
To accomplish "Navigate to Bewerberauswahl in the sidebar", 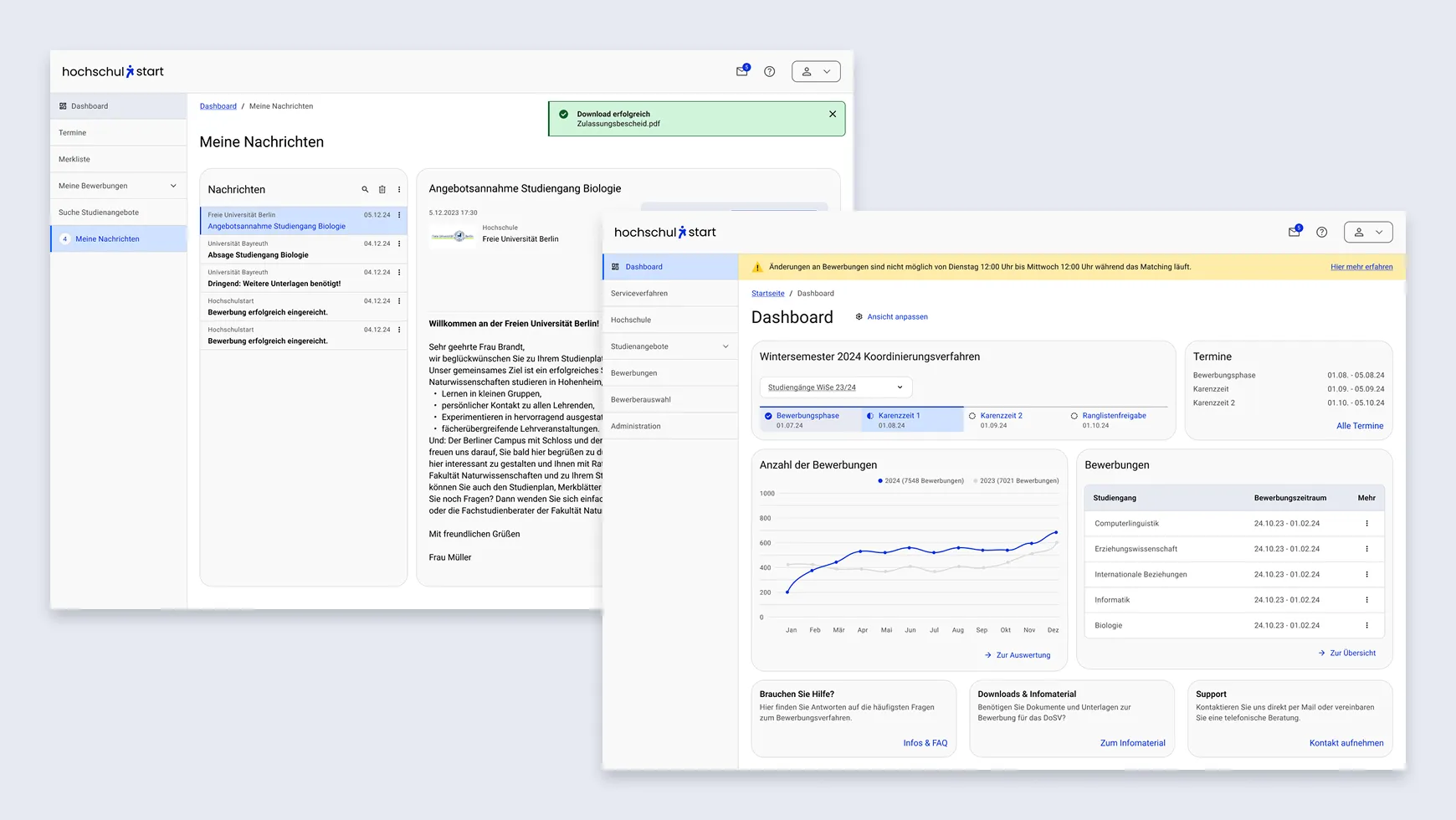I will pyautogui.click(x=643, y=399).
